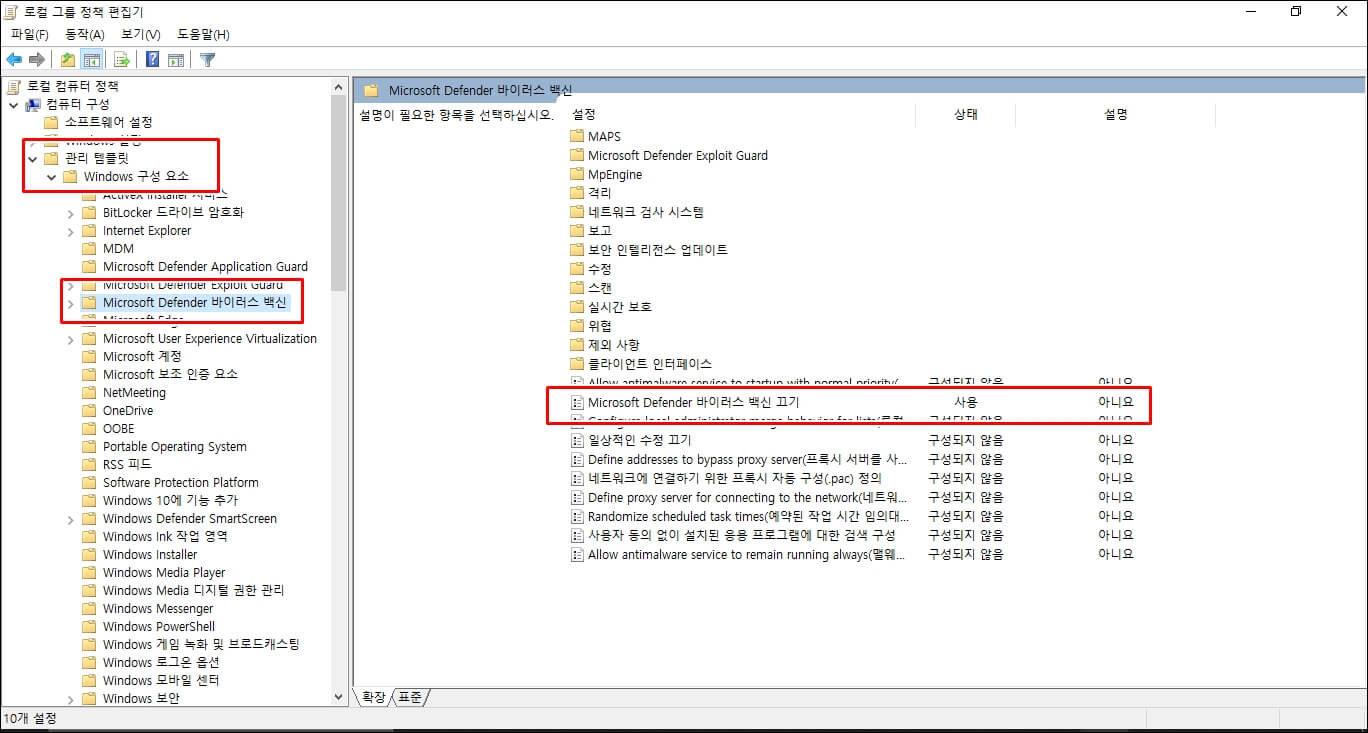Open the 클라이언트 인터페이스 folder
The width and height of the screenshot is (1368, 733).
(x=650, y=364)
